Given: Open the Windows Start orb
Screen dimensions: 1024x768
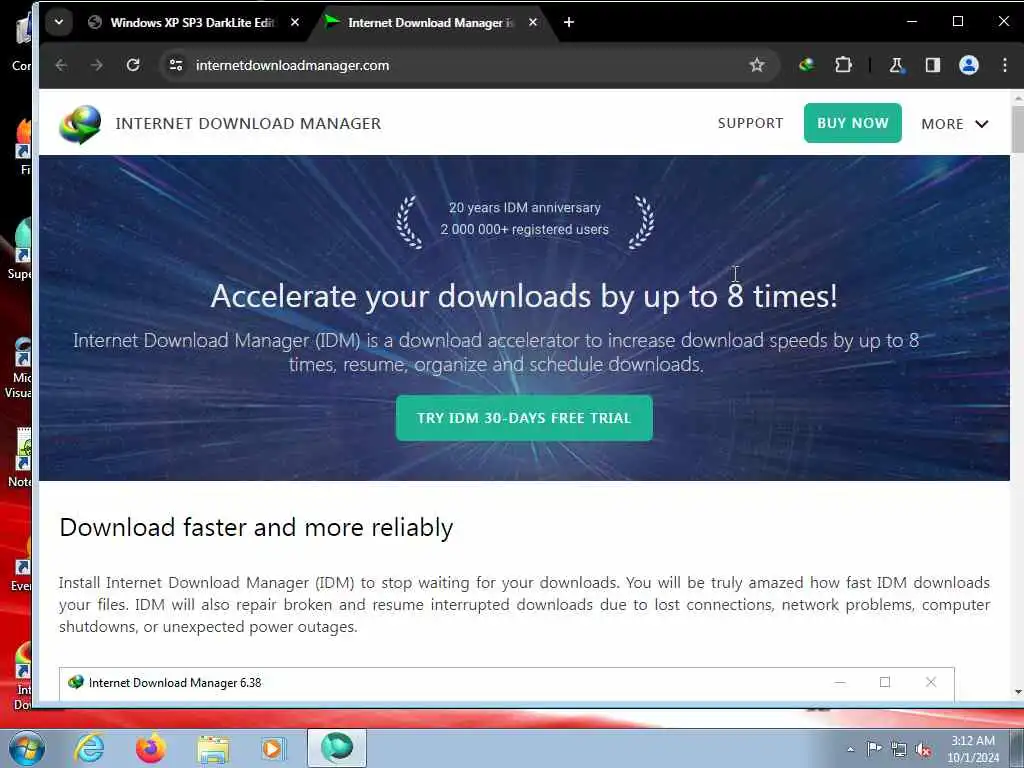Looking at the screenshot, I should click(x=27, y=748).
